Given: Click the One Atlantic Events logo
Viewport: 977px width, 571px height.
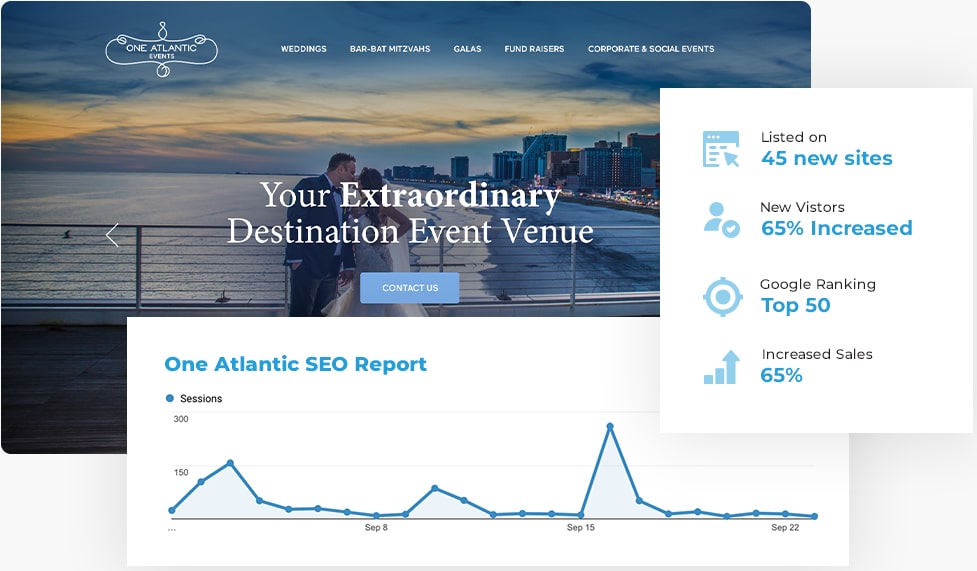Looking at the screenshot, I should (161, 49).
